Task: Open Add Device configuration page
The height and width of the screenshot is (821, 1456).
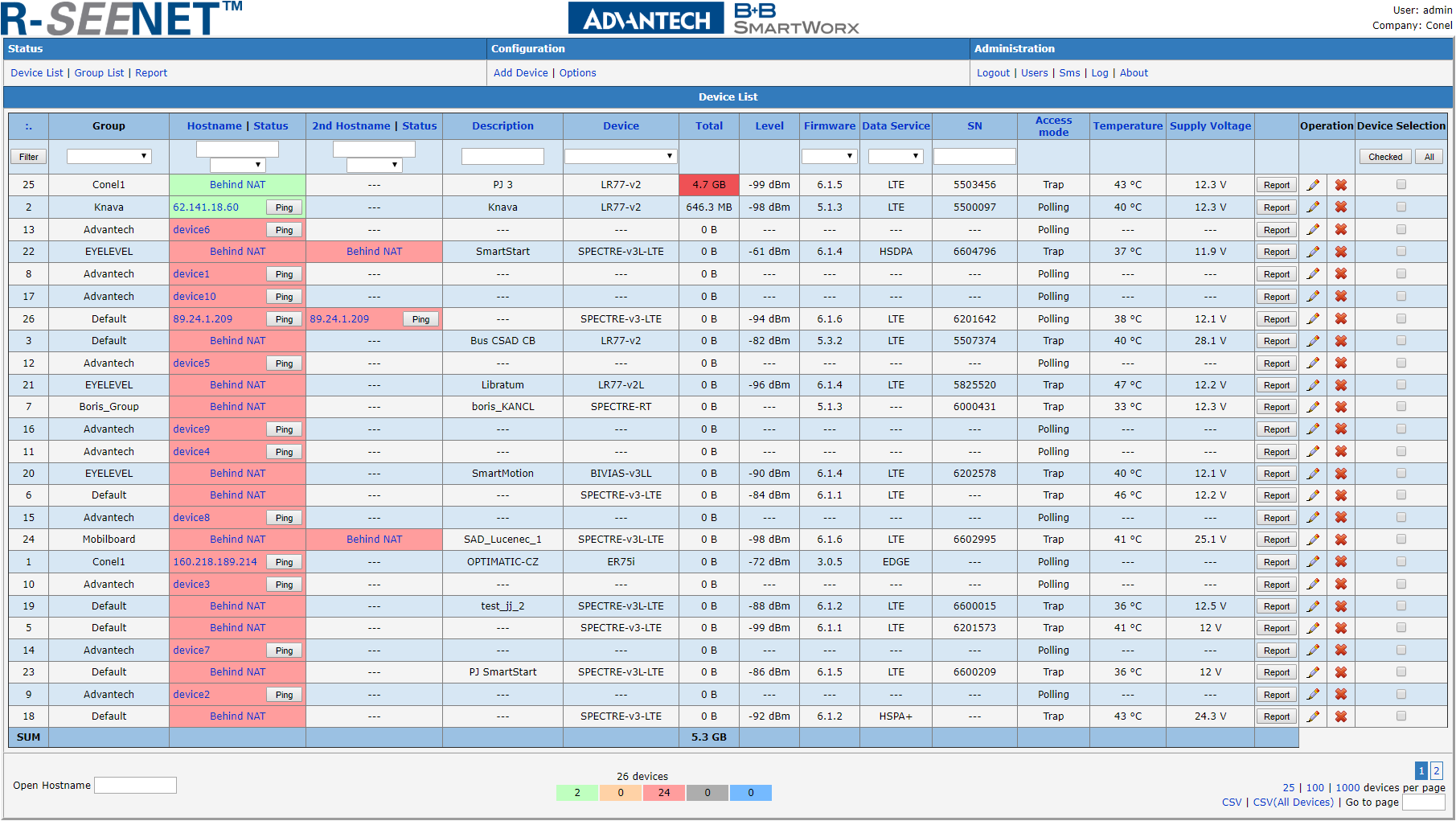Action: click(x=521, y=73)
